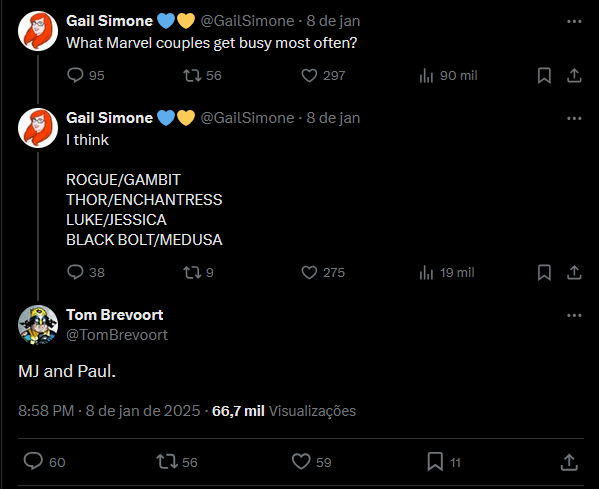Viewport: 599px width, 489px height.
Task: Share Tom Brevoort's tweet
Action: [569, 462]
